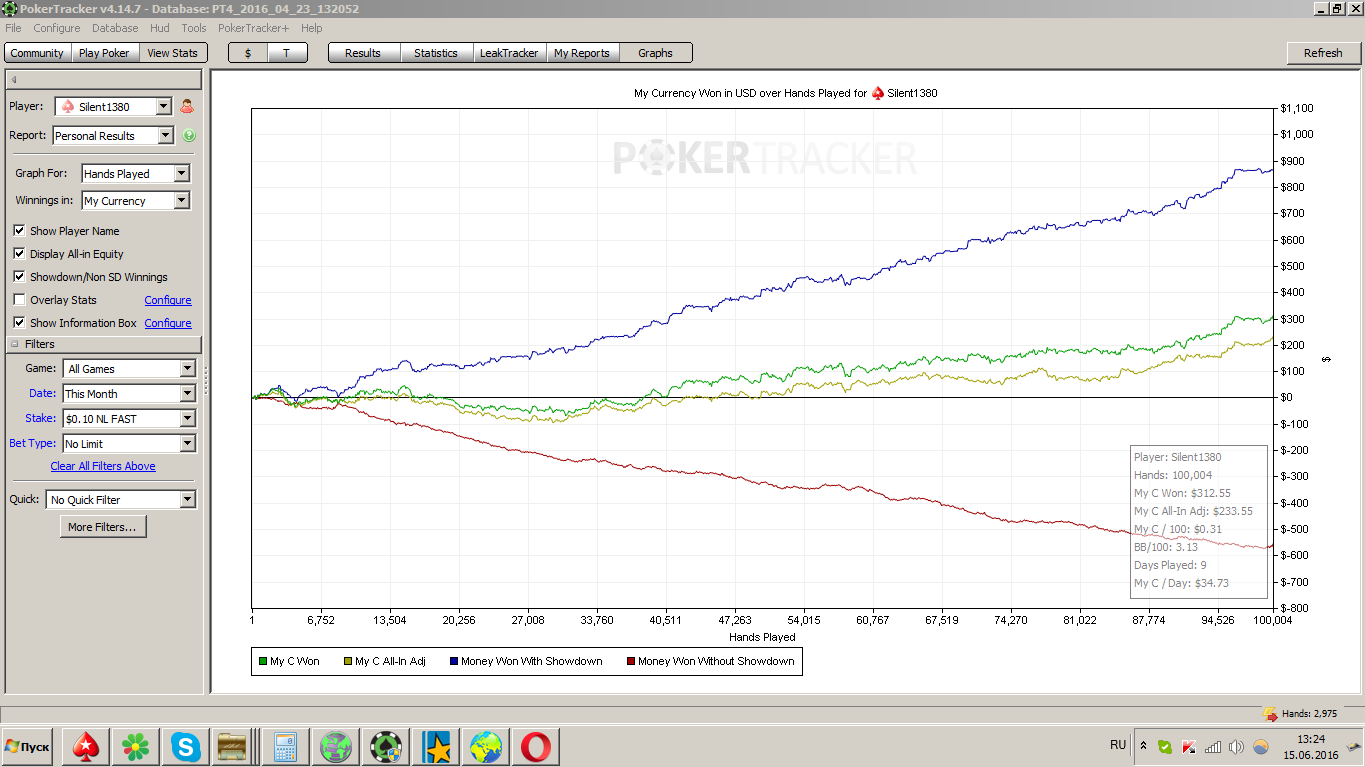This screenshot has width=1365, height=767.
Task: Toggle the Show Player Name checkbox
Action: (x=19, y=231)
